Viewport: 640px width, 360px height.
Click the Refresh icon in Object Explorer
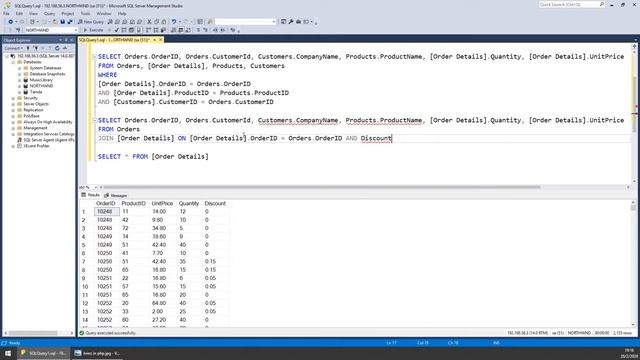coord(57,48)
